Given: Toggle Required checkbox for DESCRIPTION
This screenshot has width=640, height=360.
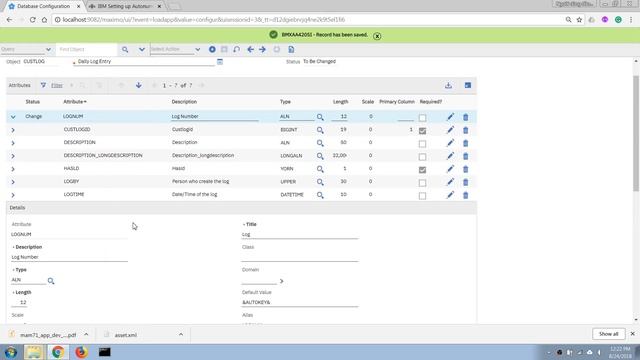Looking at the screenshot, I should [422, 144].
